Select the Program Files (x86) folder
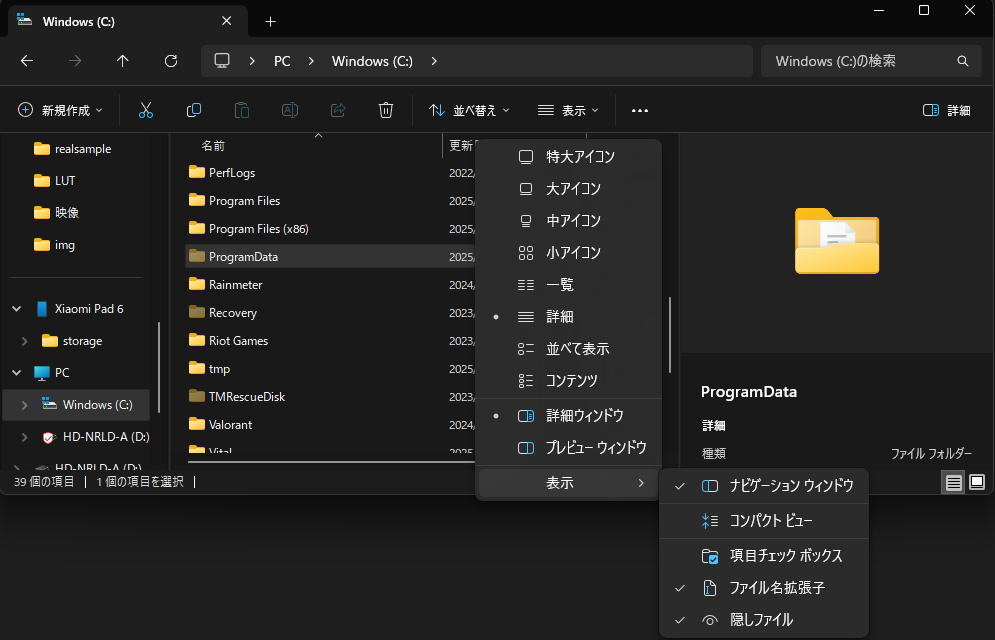Viewport: 995px width, 640px height. point(330,228)
